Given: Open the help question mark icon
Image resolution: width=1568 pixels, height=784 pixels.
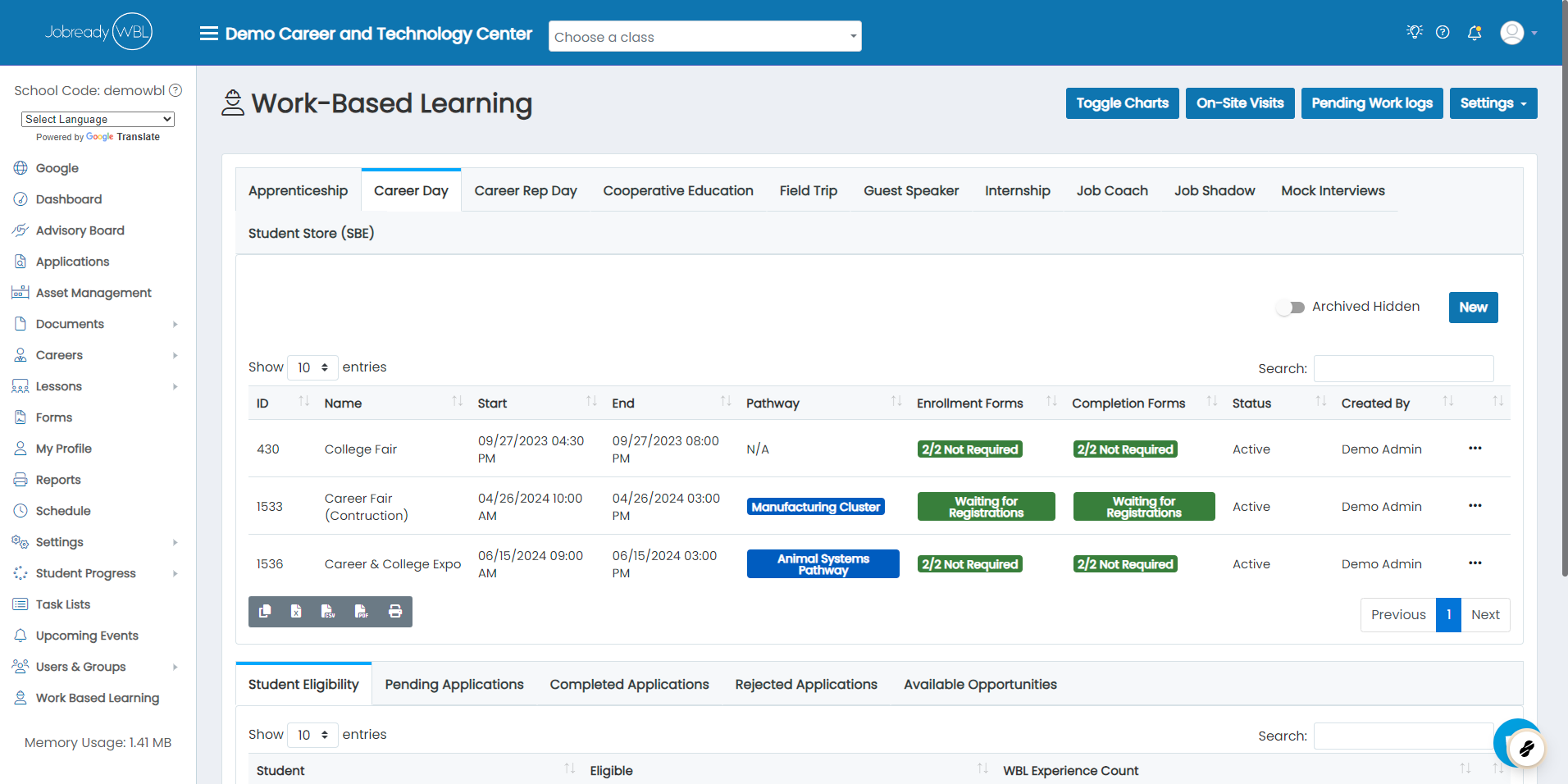Looking at the screenshot, I should (1443, 32).
